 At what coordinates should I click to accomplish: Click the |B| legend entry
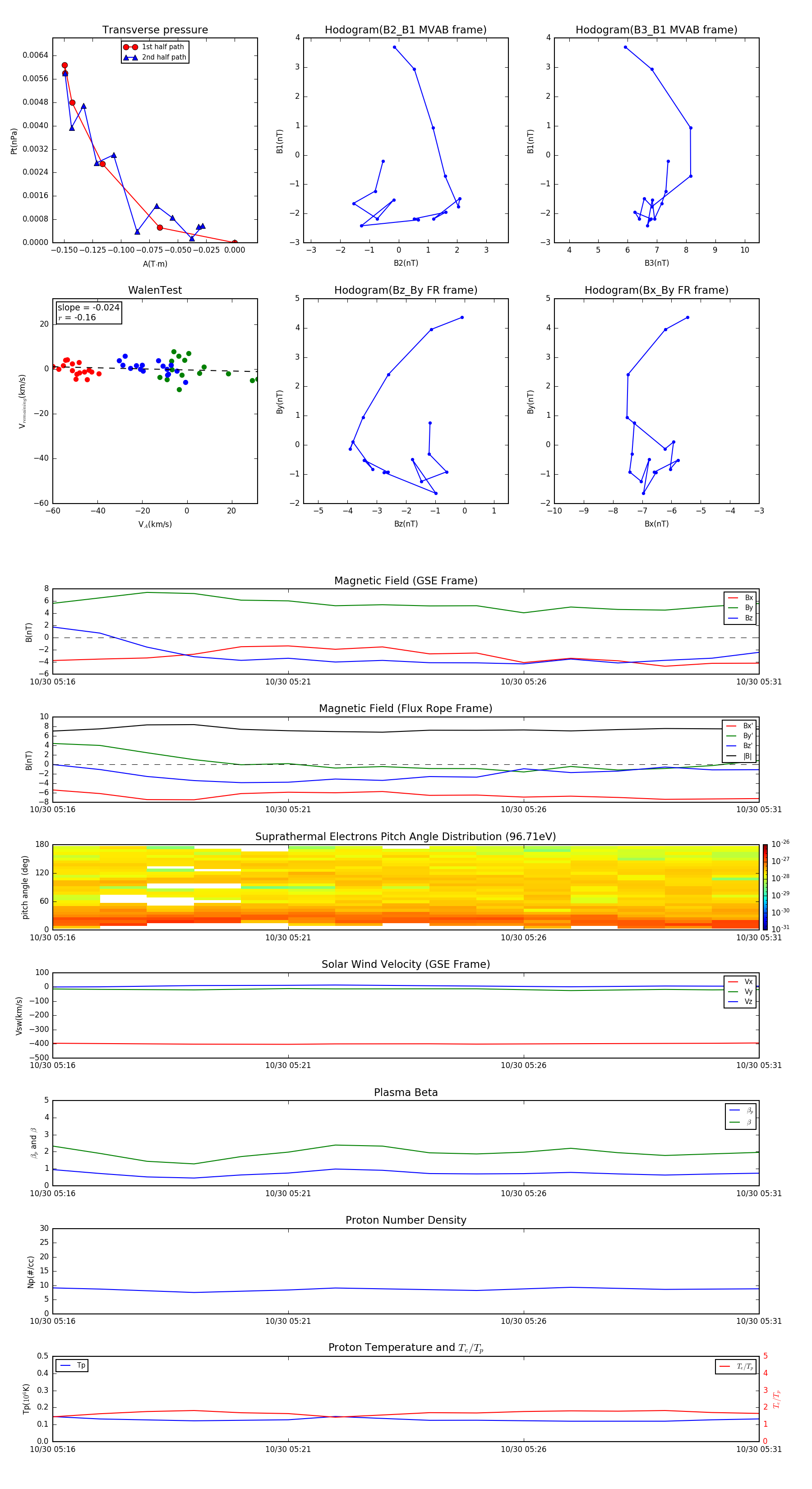pos(740,756)
